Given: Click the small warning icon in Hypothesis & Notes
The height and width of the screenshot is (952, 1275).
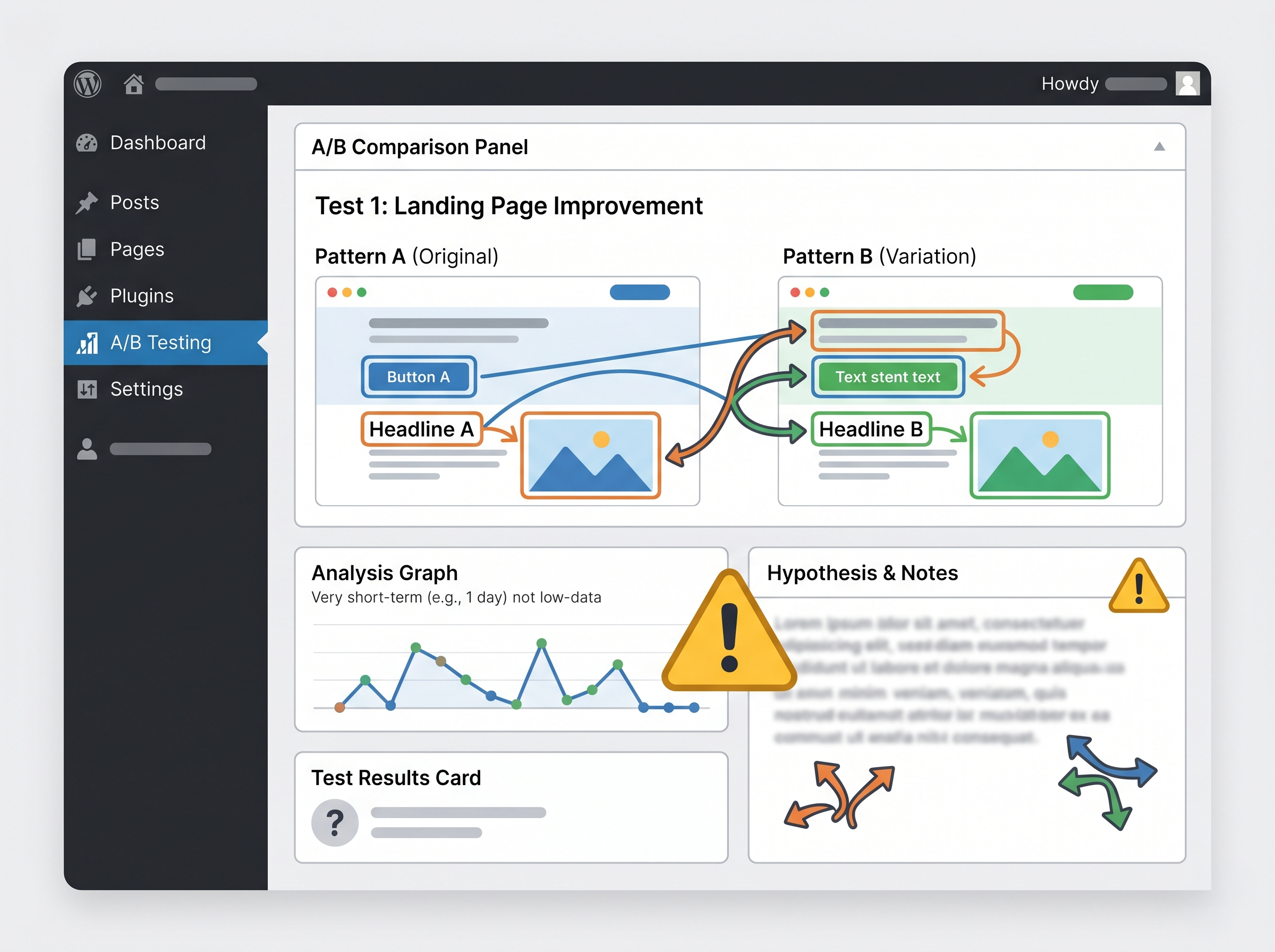Looking at the screenshot, I should click(1138, 588).
